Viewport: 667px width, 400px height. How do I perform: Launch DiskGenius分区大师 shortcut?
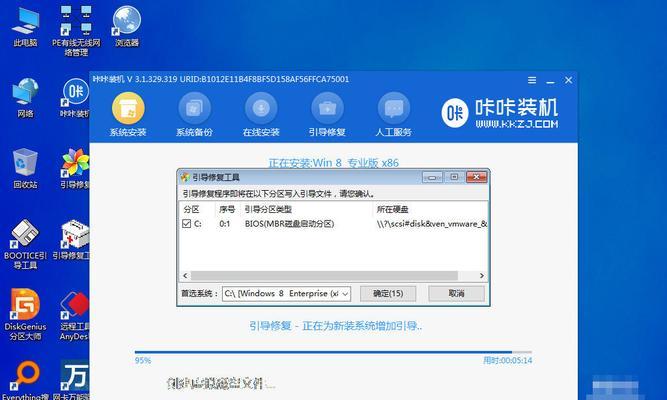25,315
